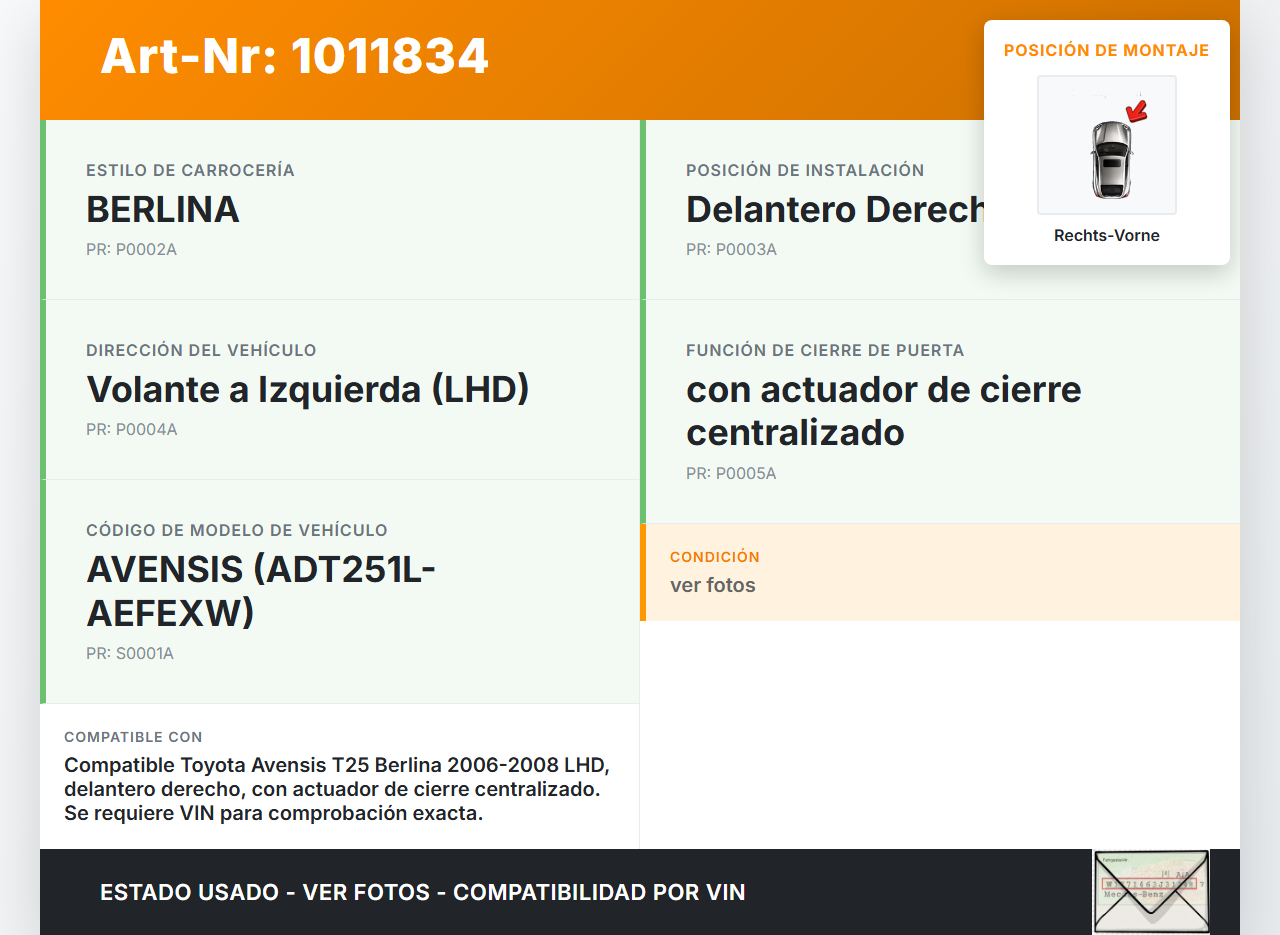Click the top-view car image
The height and width of the screenshot is (935, 1280).
click(x=1110, y=158)
